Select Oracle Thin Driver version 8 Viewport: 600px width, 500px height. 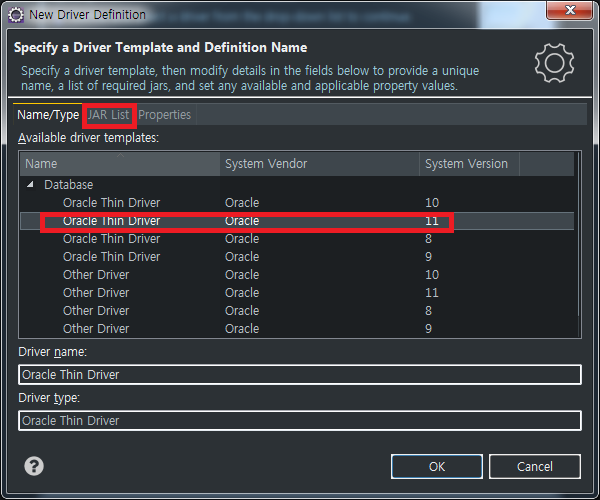coord(297,239)
